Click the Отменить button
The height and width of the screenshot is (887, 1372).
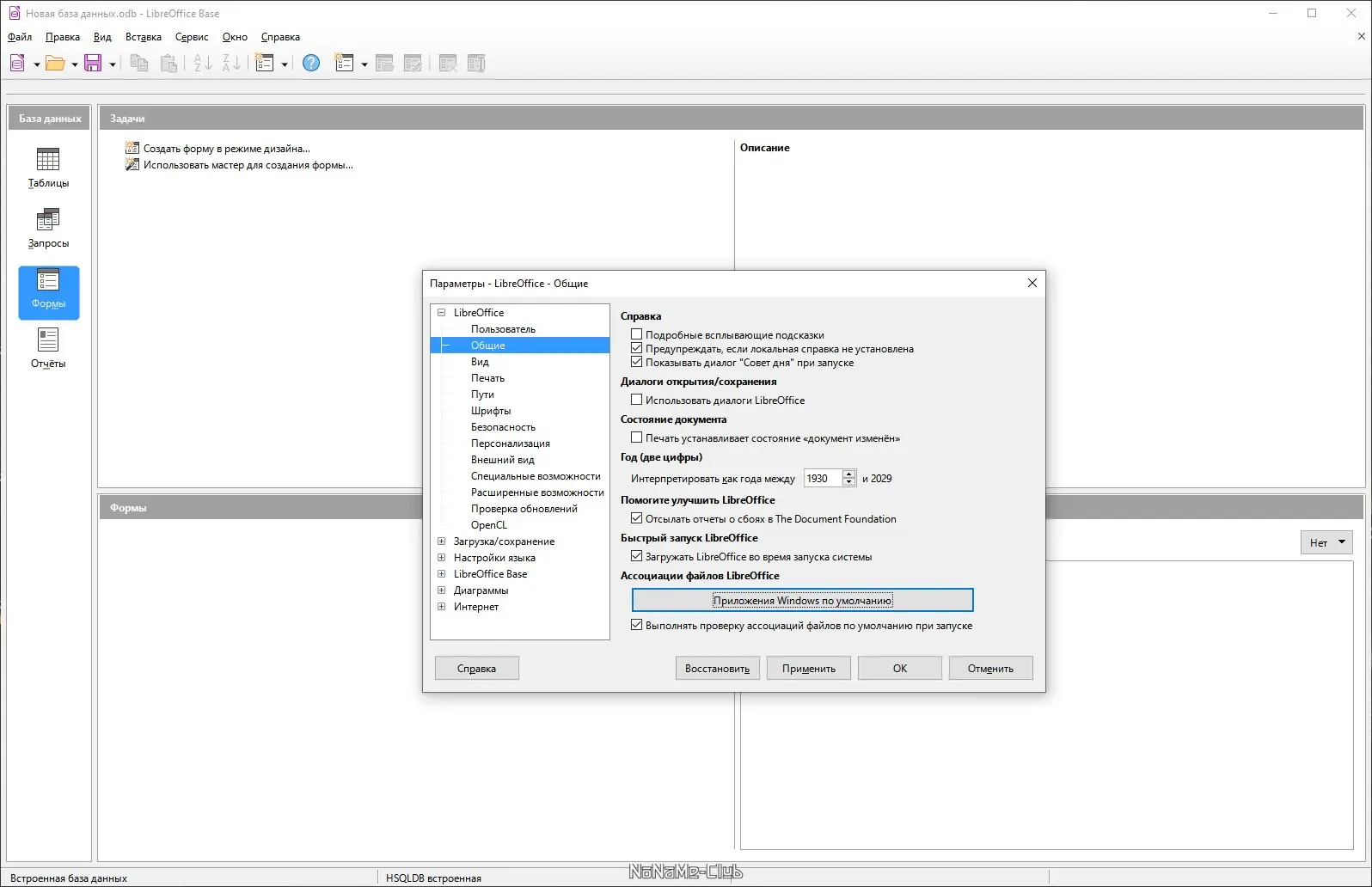click(x=991, y=669)
